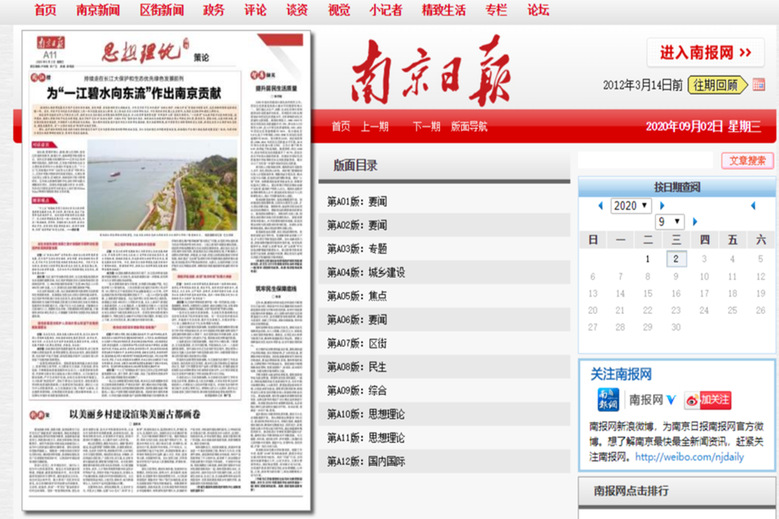Open article 以美丽乡村建设渲染美丽古都画卷
779x519 pixels.
[135, 414]
